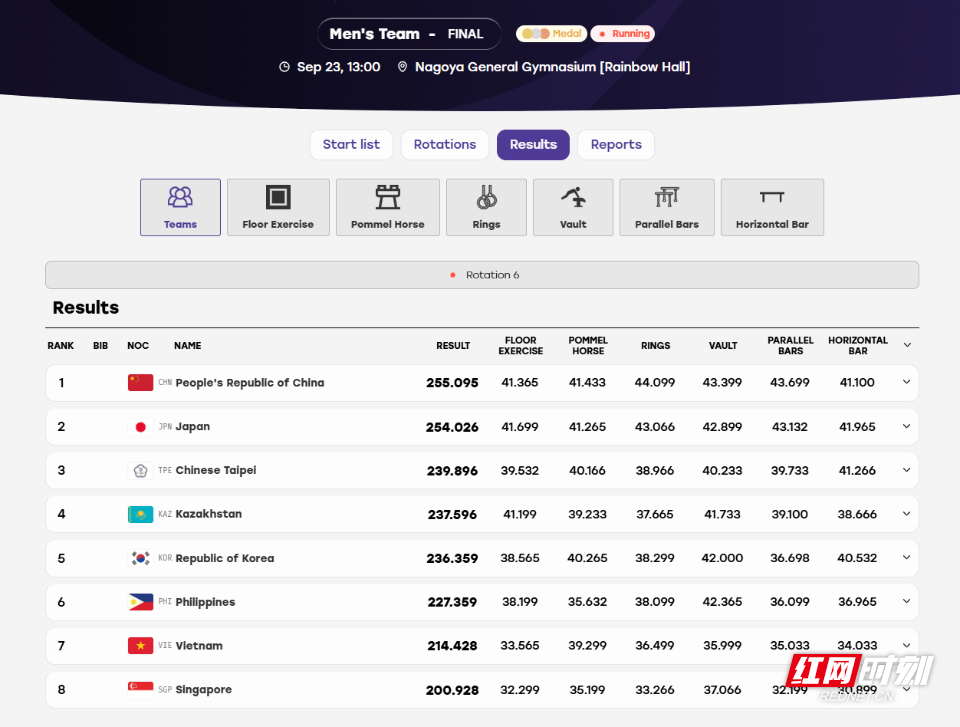Switch to the Start list tab
The image size is (960, 727).
point(351,145)
